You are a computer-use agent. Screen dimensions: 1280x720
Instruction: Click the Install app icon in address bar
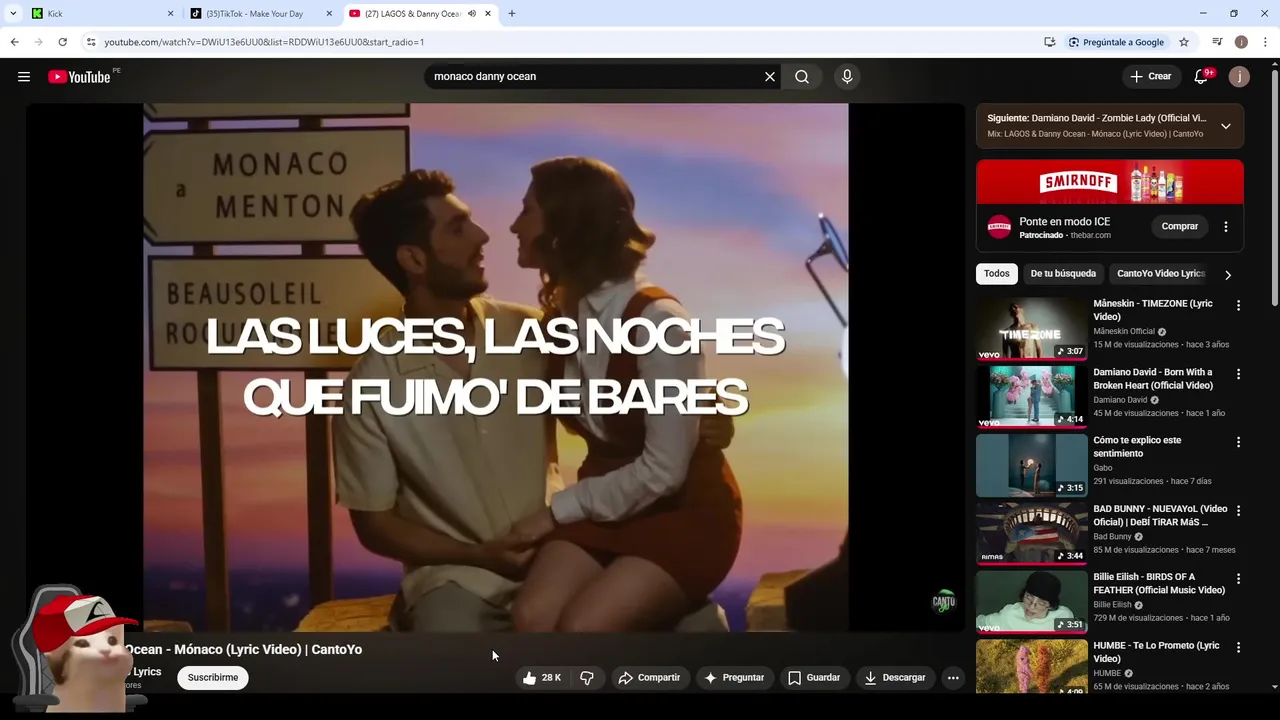pos(1050,42)
